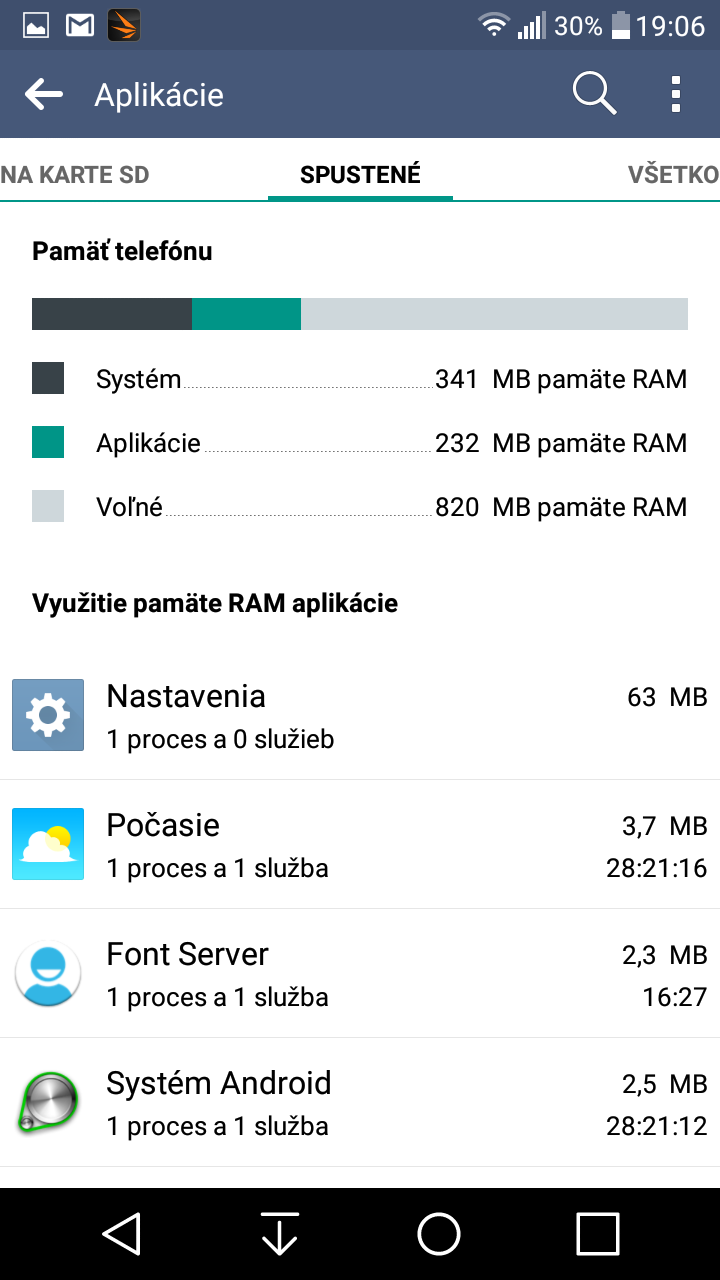Open the three-dot overflow menu
720x1280 pixels.
(x=676, y=94)
